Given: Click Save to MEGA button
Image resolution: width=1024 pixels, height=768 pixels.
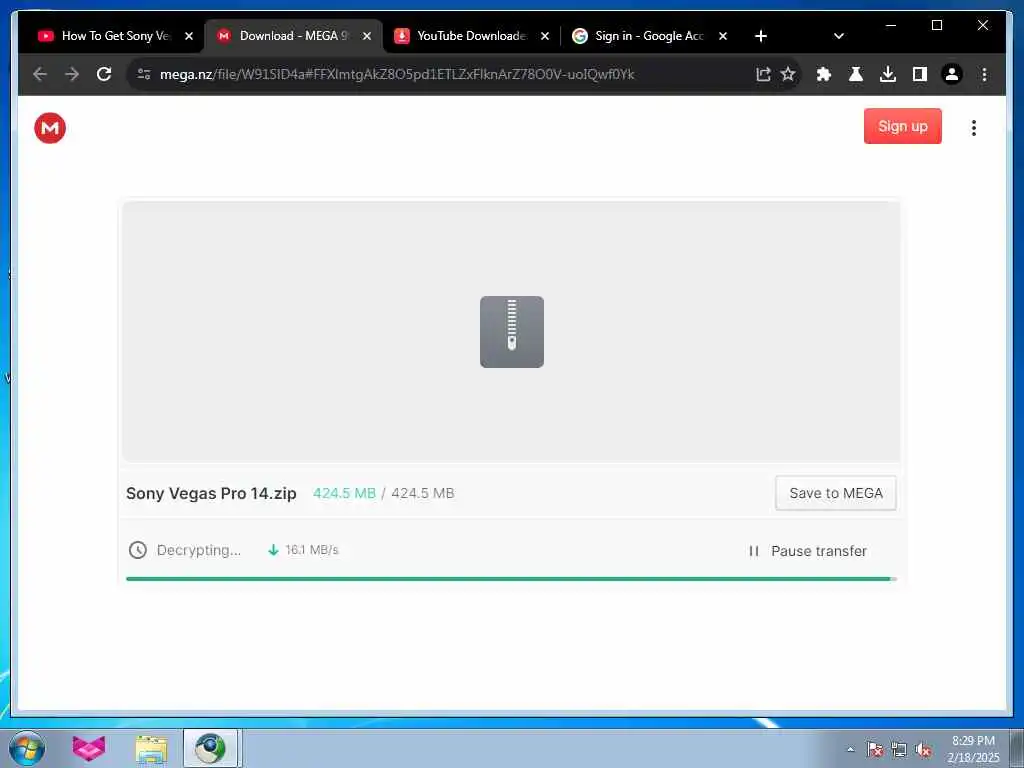Looking at the screenshot, I should (835, 493).
